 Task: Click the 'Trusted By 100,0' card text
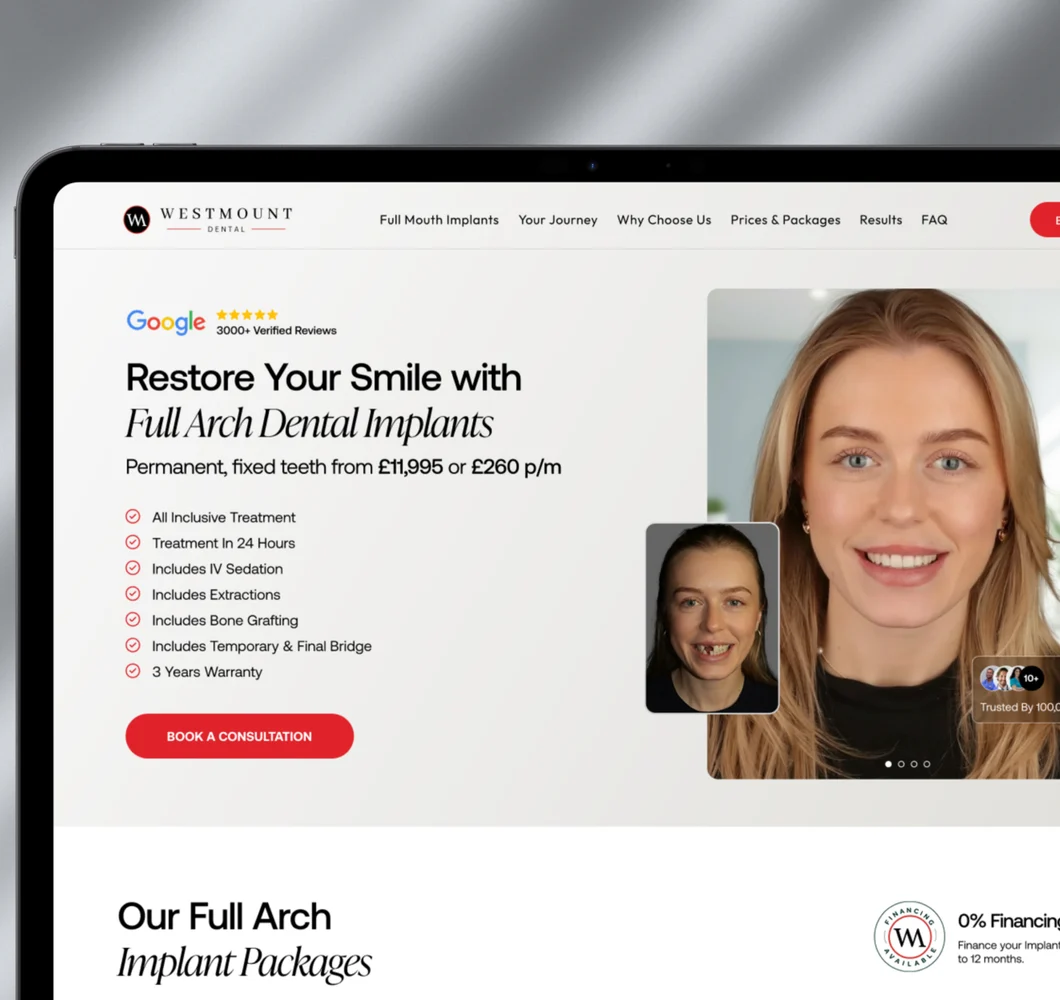(1019, 707)
